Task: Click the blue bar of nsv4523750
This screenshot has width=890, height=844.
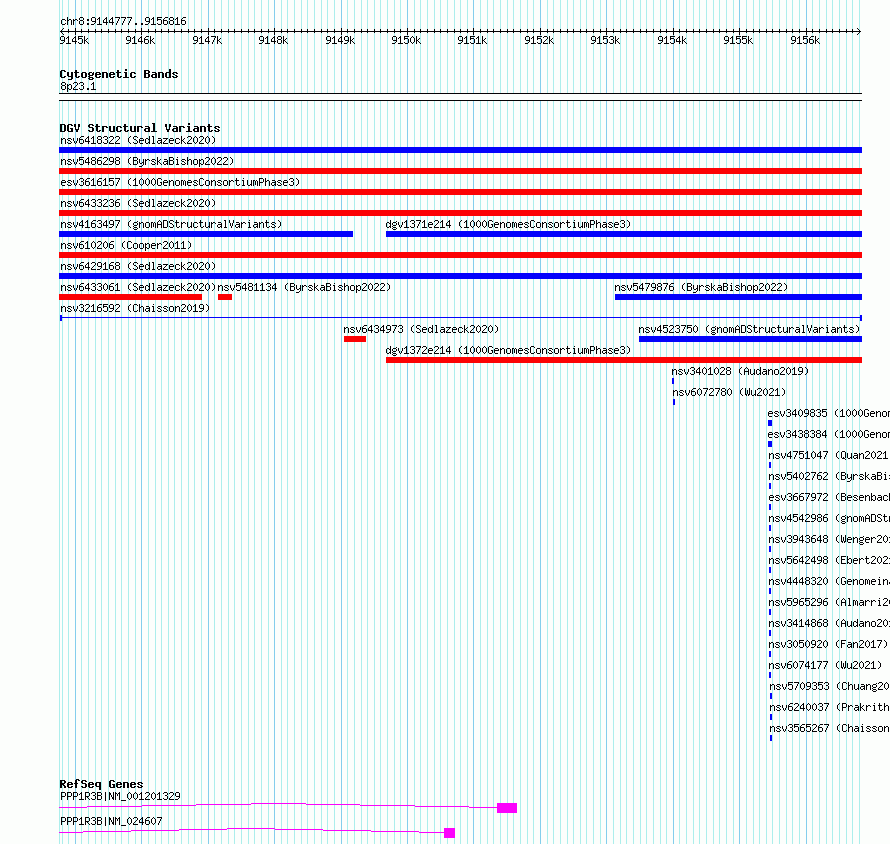Action: click(750, 339)
